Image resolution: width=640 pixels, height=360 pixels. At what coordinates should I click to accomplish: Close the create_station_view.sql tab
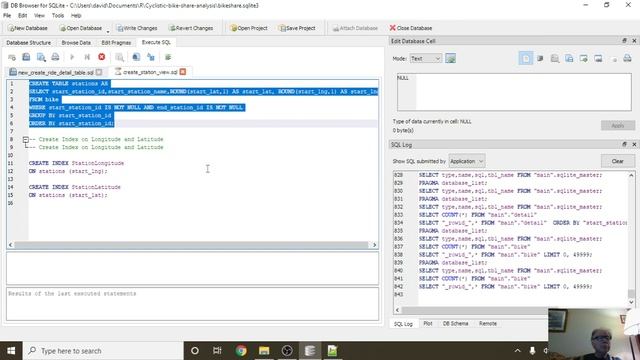click(x=183, y=72)
